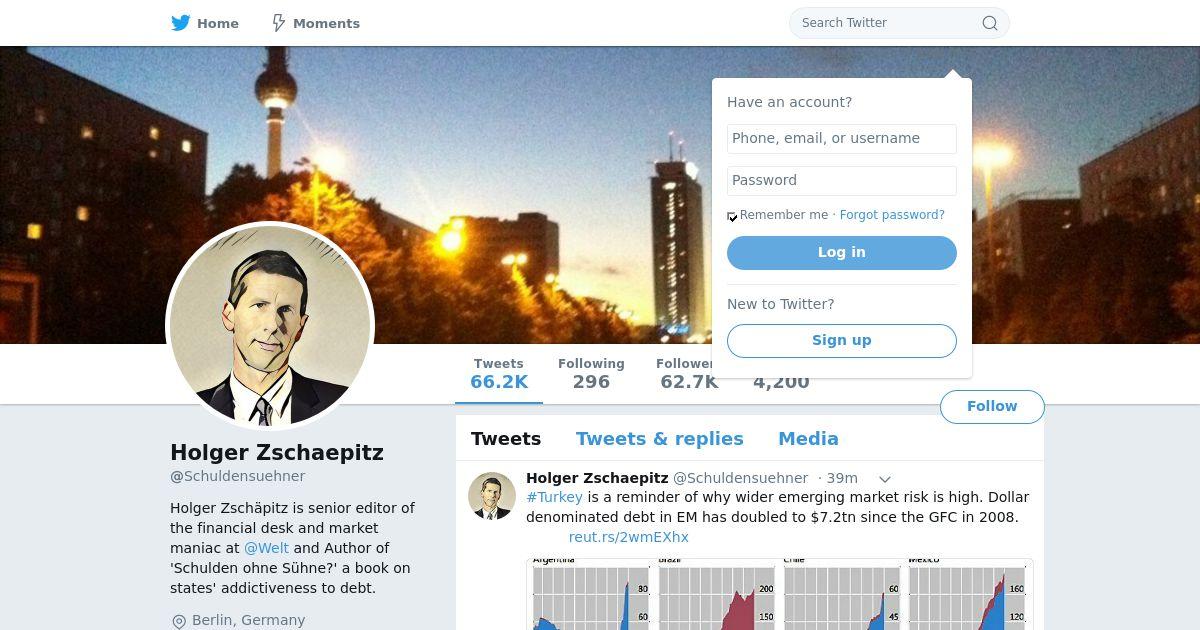The height and width of the screenshot is (630, 1200).
Task: Click the small avatar beside the tweet
Action: tap(492, 495)
